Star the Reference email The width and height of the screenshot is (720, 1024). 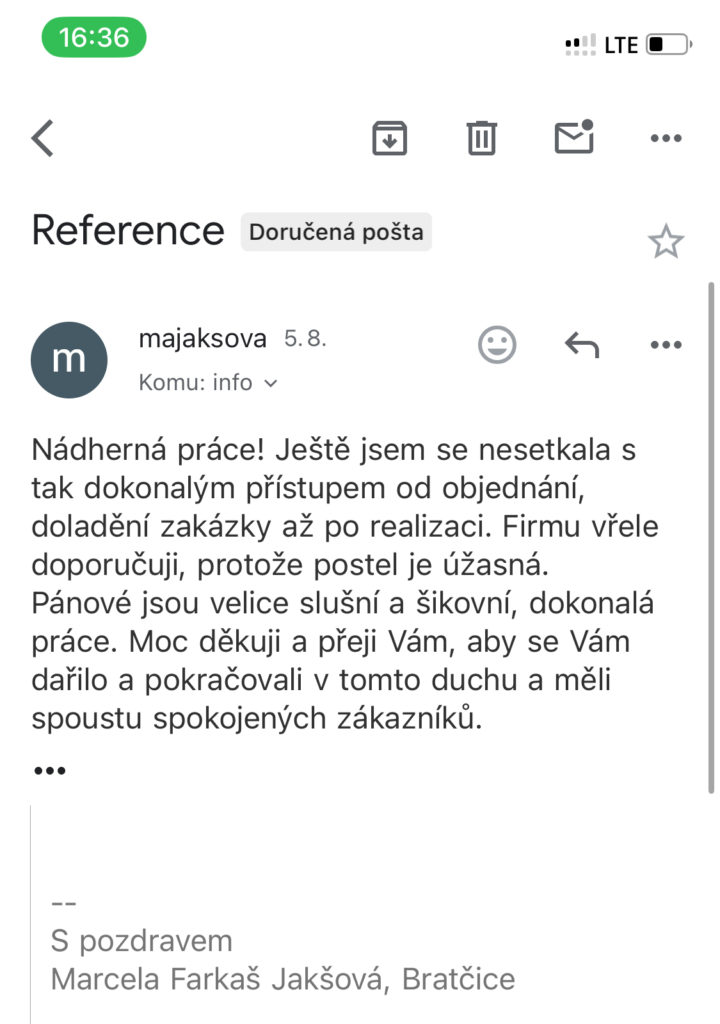pyautogui.click(x=666, y=242)
